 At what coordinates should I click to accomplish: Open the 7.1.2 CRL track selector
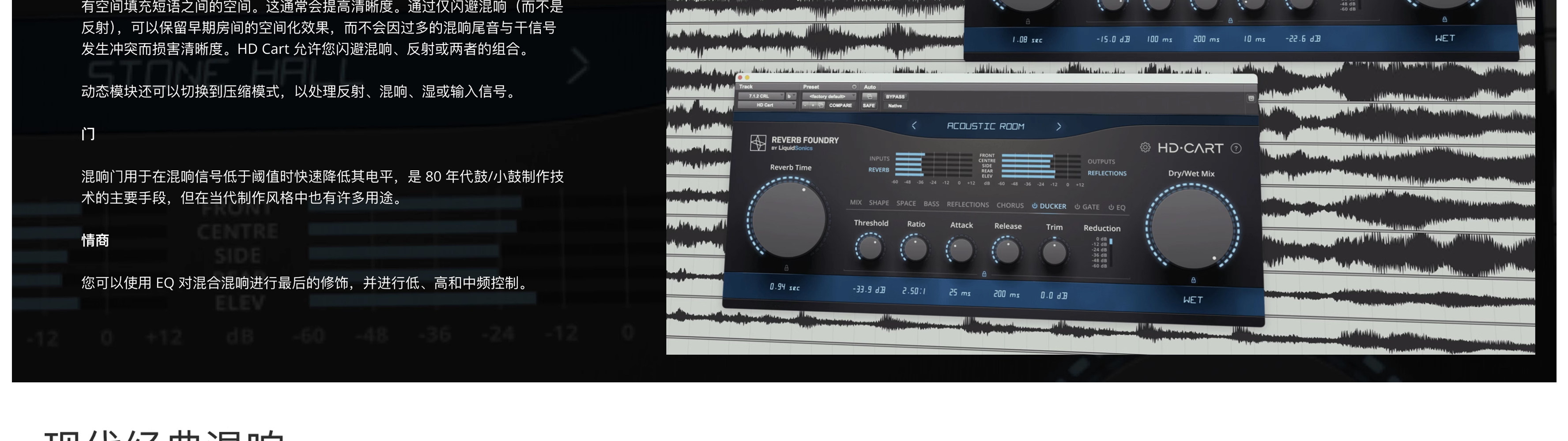tap(761, 96)
